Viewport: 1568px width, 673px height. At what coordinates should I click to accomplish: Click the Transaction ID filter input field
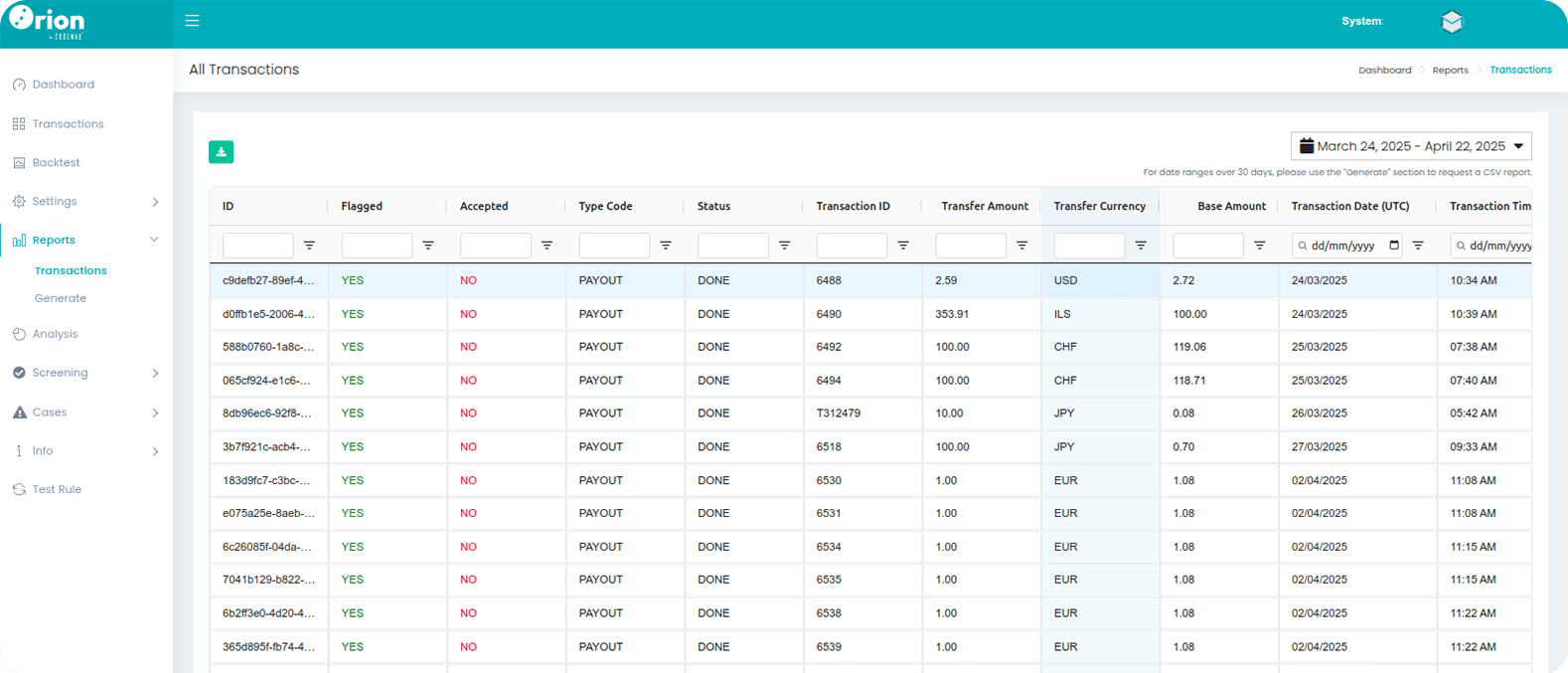[852, 246]
